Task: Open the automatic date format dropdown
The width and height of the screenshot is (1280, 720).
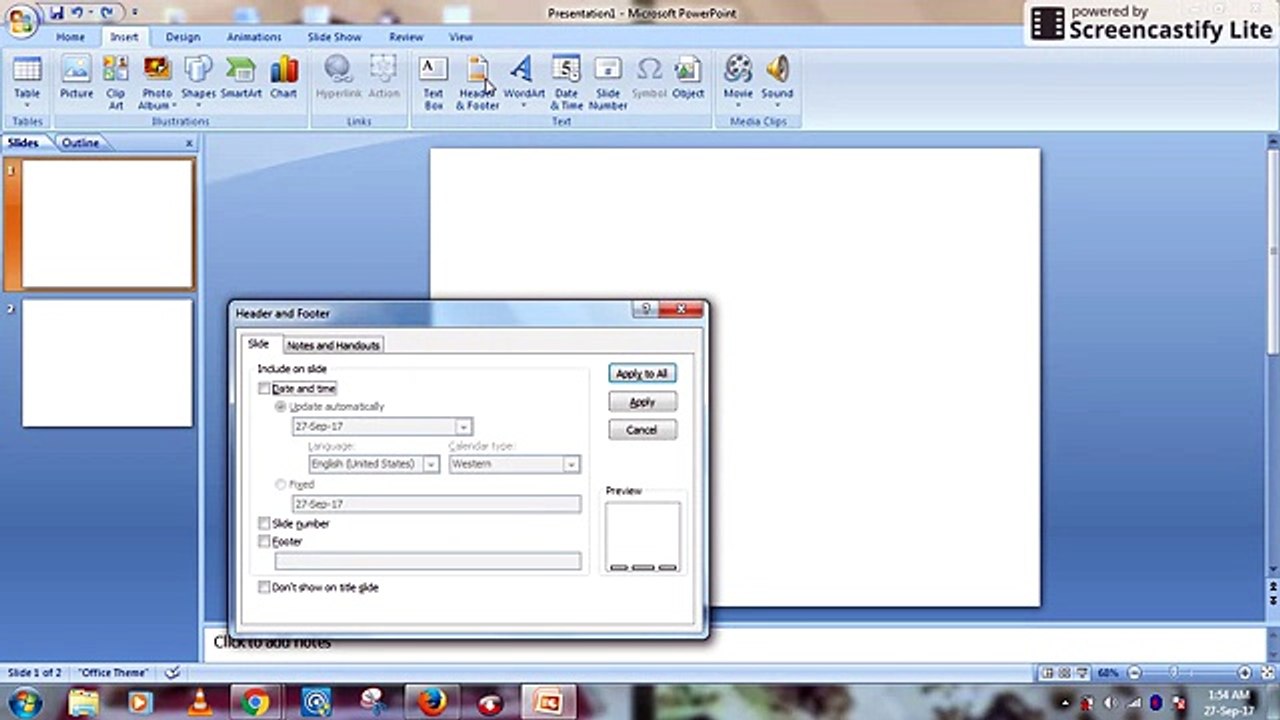Action: pyautogui.click(x=463, y=426)
